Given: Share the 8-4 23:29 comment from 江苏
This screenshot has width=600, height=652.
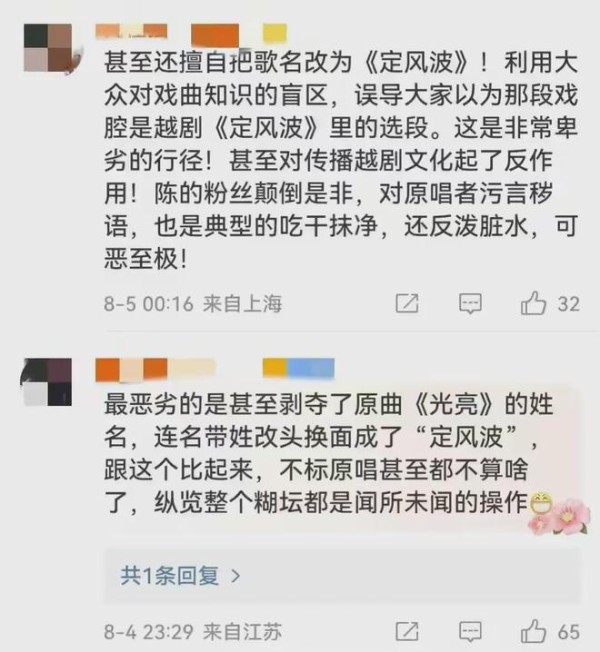Looking at the screenshot, I should (407, 631).
